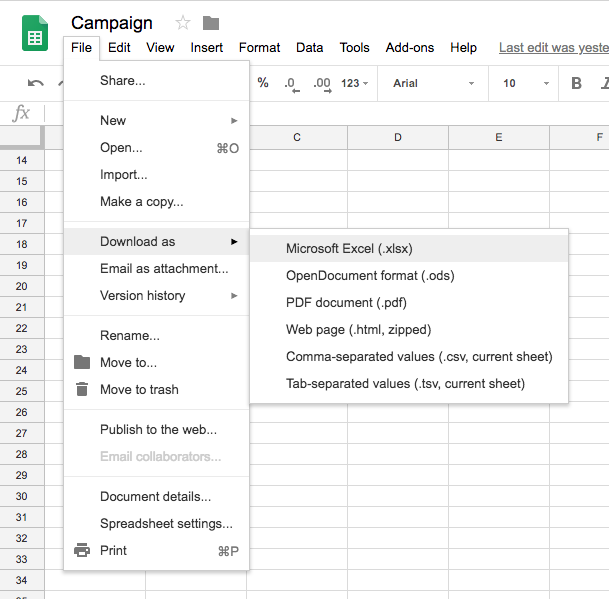Viewport: 609px width, 599px height.
Task: Open the Add-ons menu
Action: (410, 47)
